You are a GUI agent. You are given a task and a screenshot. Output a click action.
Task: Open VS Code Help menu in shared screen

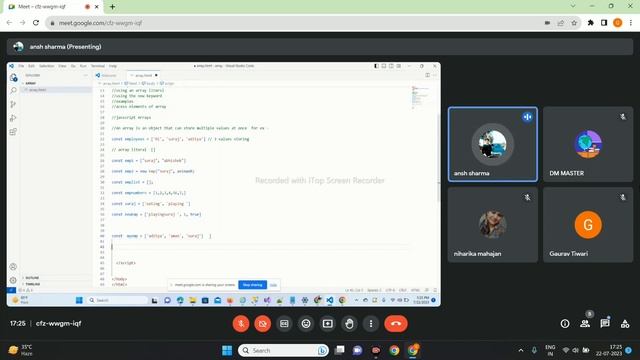(x=113, y=66)
